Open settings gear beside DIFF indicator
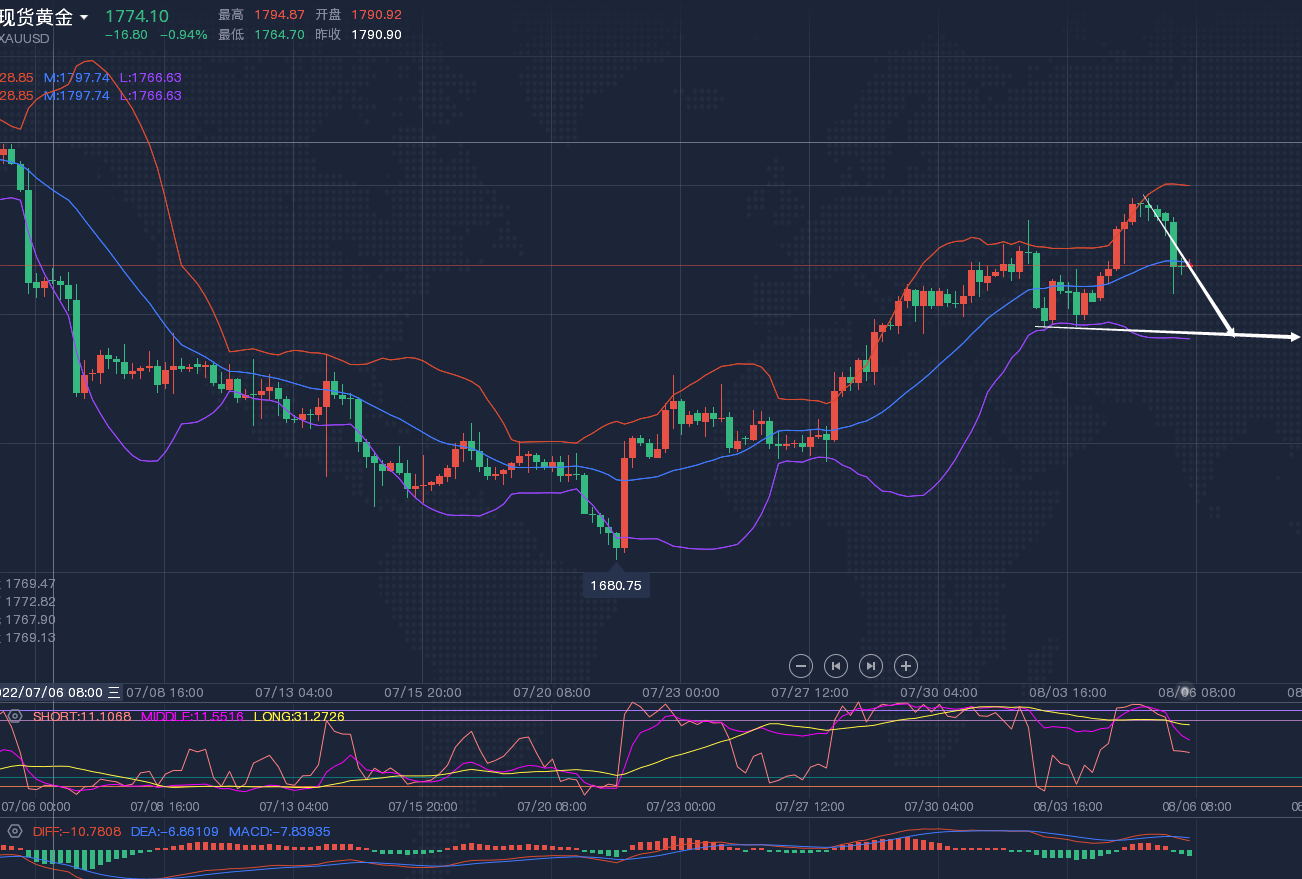 click(15, 832)
